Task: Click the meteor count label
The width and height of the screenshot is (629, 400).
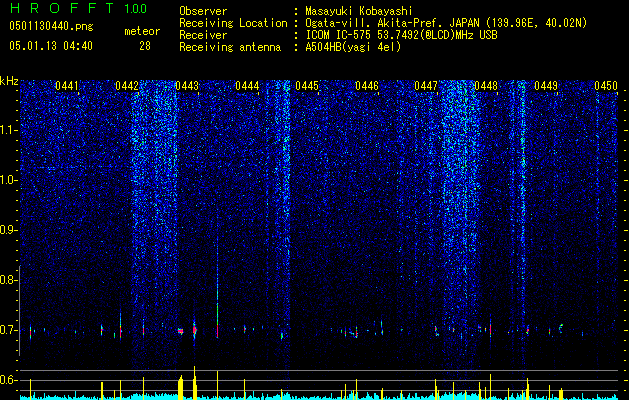Action: [x=142, y=31]
